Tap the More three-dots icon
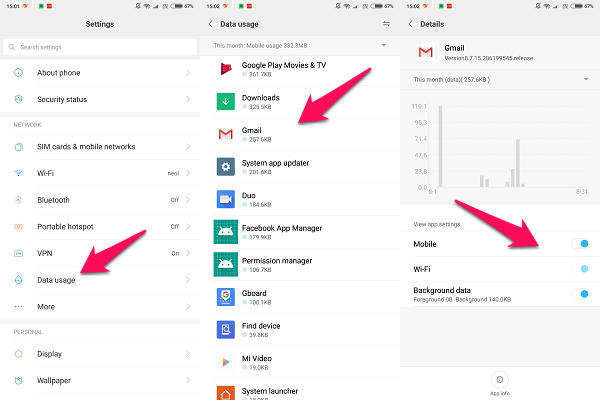This screenshot has height=400, width=600. [18, 306]
